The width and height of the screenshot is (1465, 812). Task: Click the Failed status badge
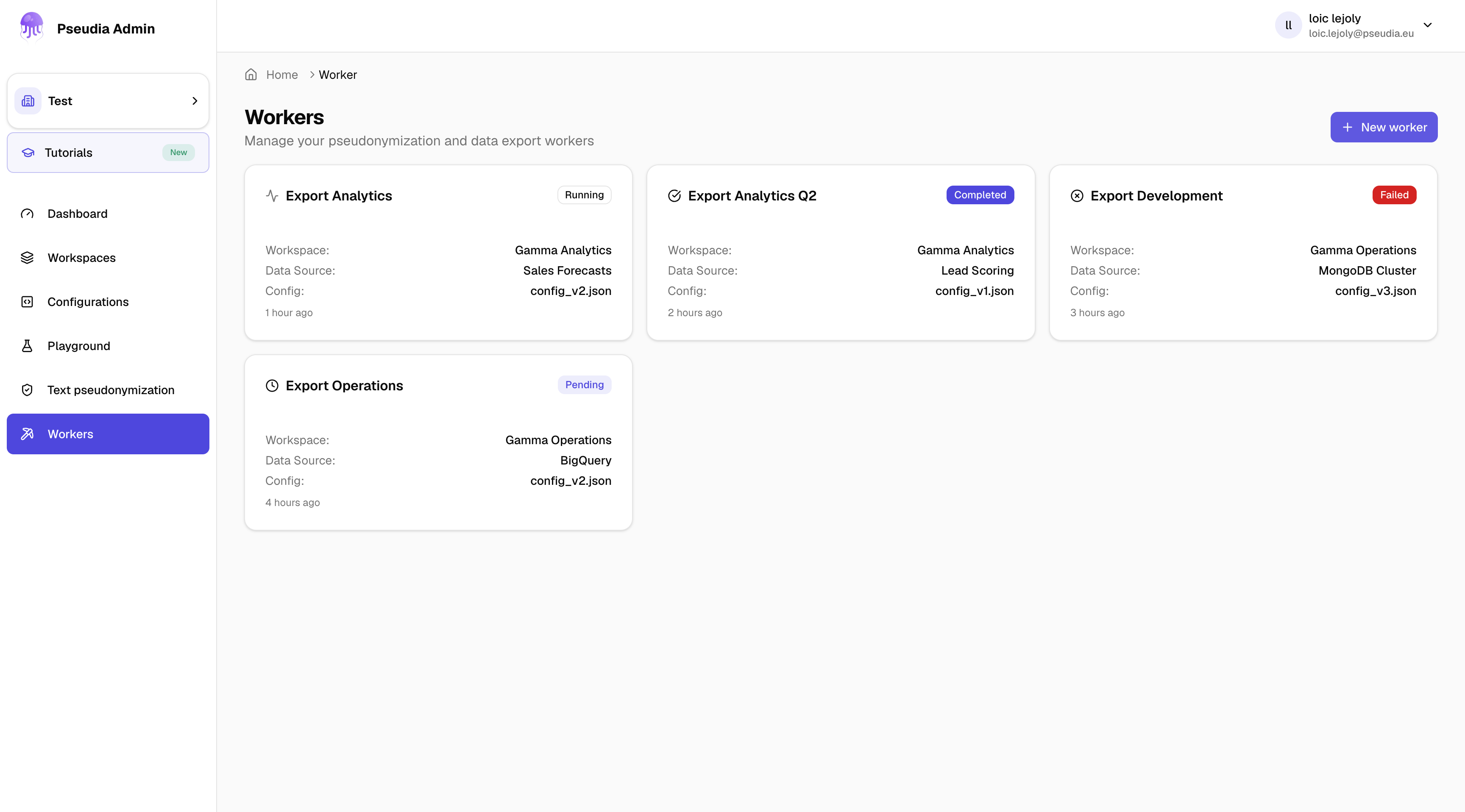click(x=1395, y=195)
